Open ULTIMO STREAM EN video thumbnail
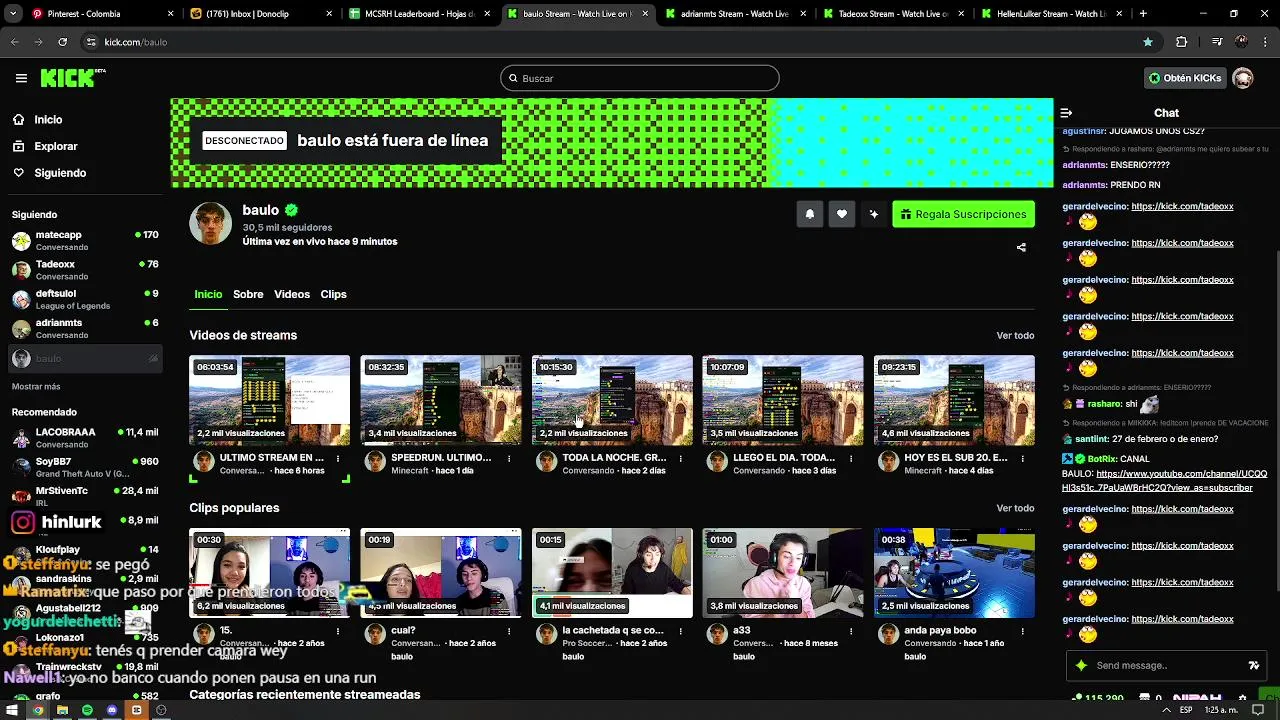1280x720 pixels. click(x=270, y=400)
